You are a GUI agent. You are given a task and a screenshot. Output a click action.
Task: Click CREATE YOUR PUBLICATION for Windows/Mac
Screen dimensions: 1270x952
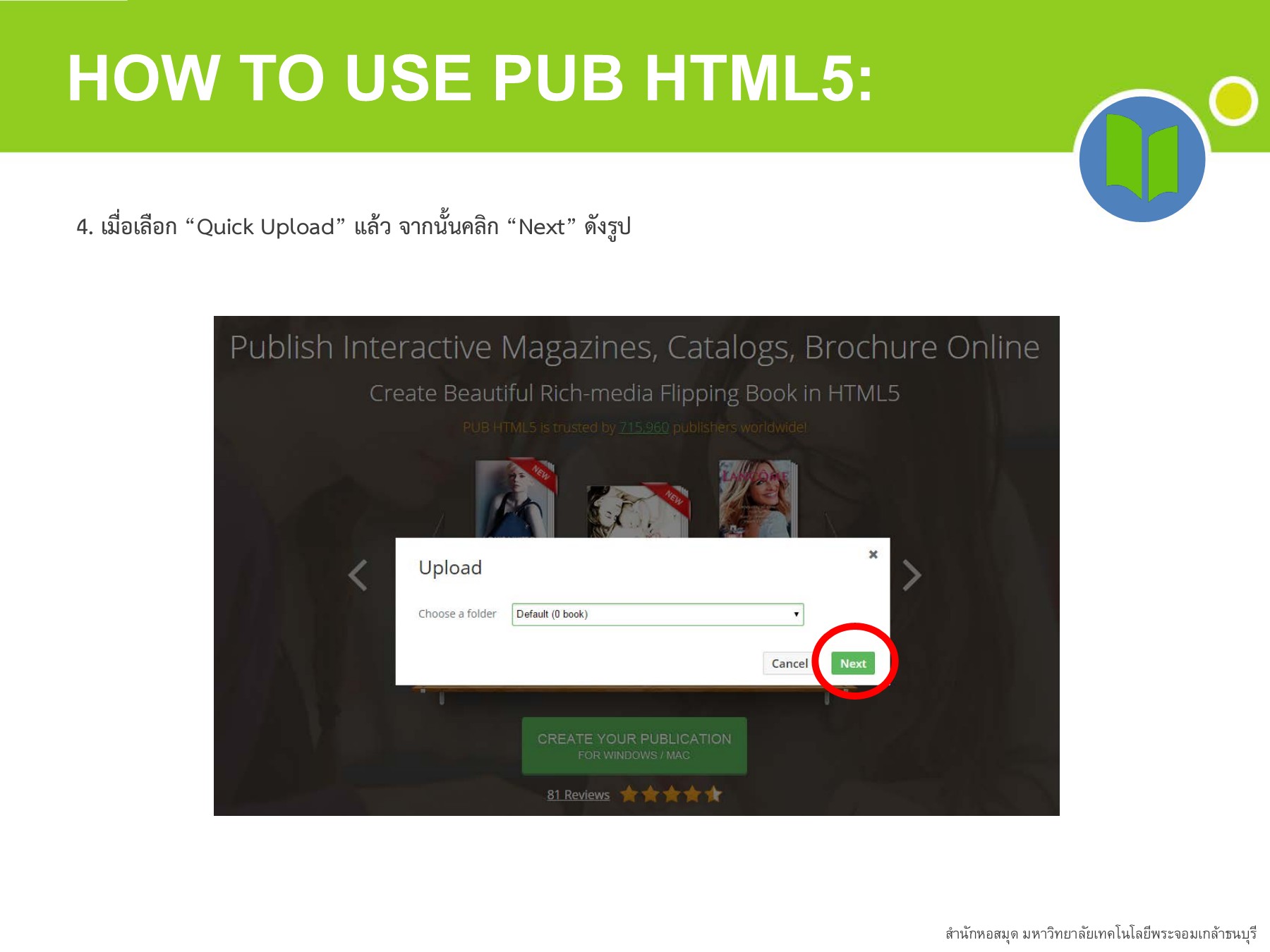(633, 745)
